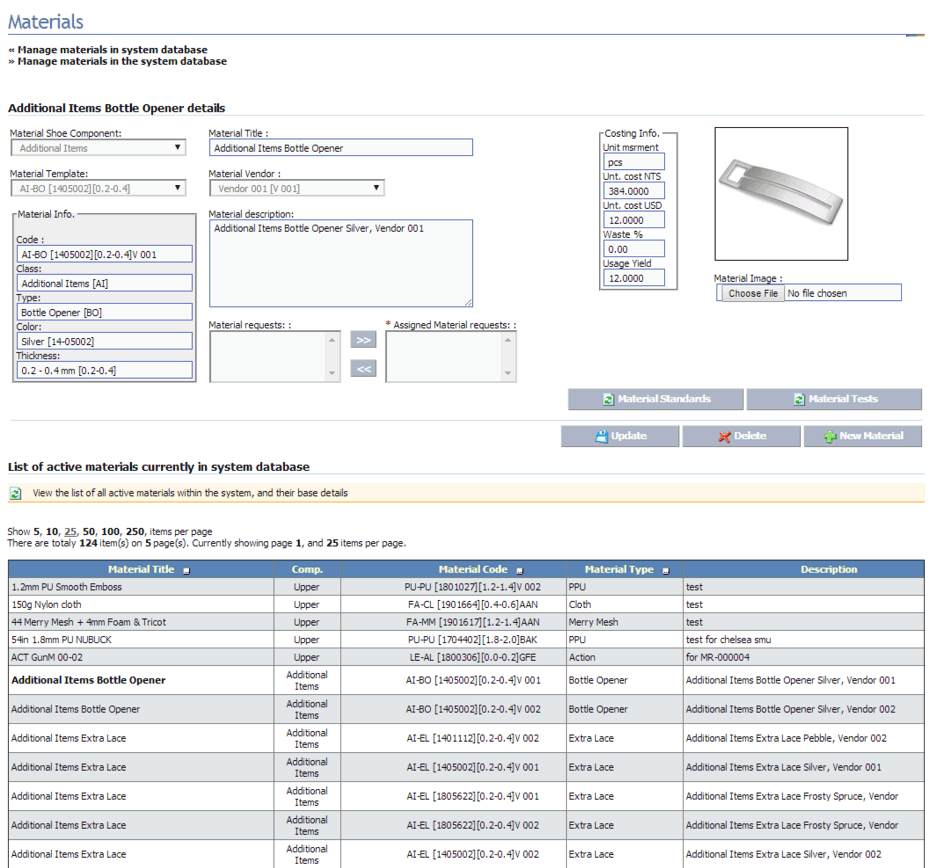Viewport: 936px width, 868px height.
Task: Click material code AI-EL [1805622][0.2-0.4]V 001
Action: [473, 796]
